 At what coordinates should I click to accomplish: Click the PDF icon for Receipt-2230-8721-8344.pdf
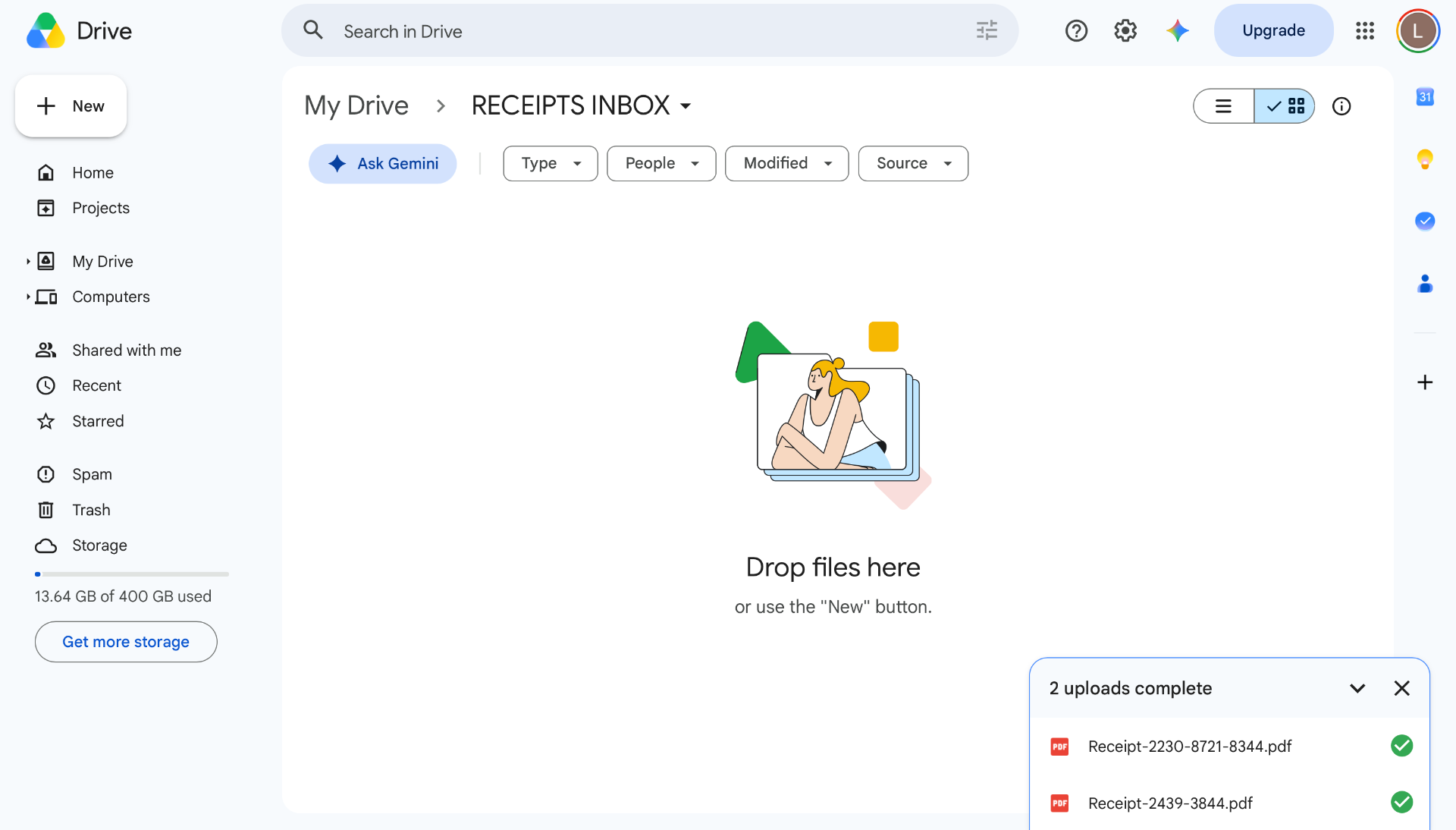click(x=1059, y=747)
